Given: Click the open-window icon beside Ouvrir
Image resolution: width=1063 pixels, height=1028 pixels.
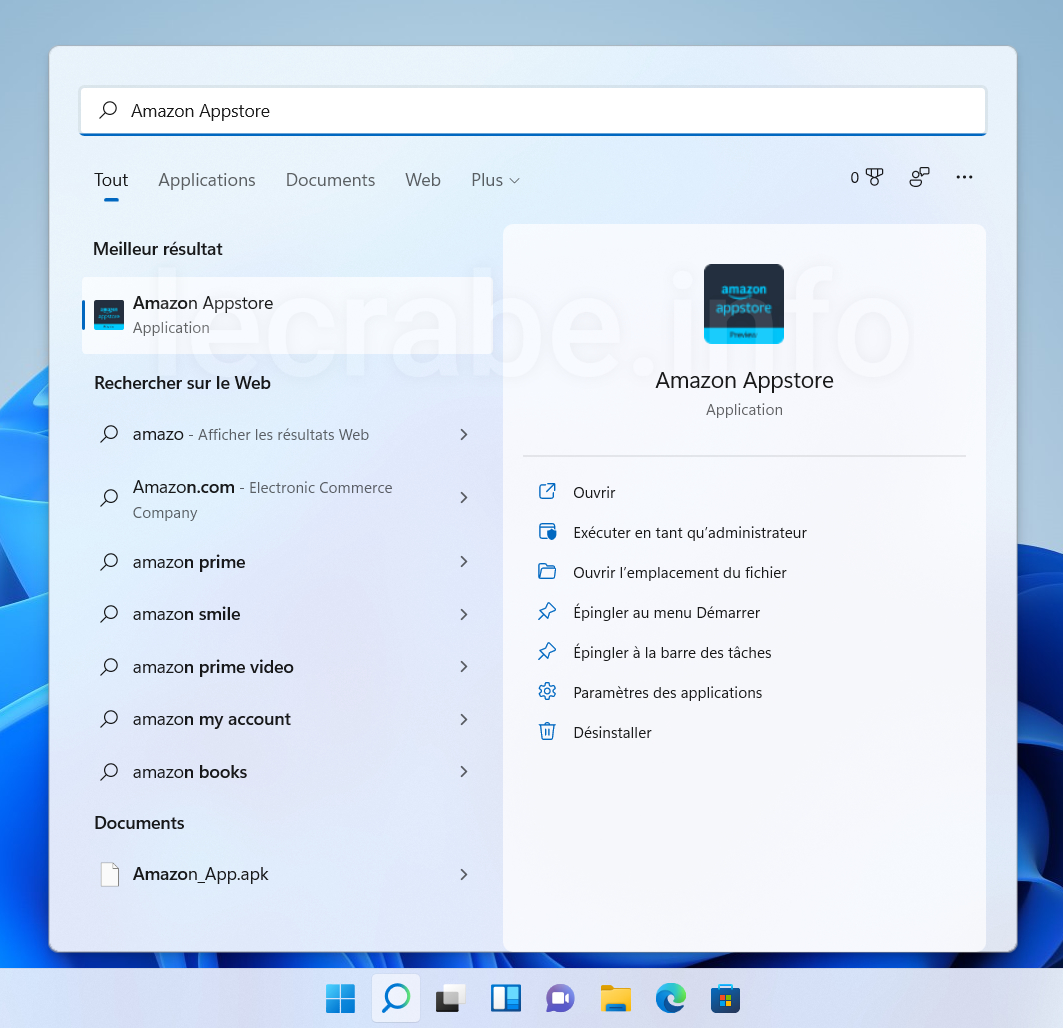Looking at the screenshot, I should pos(547,491).
